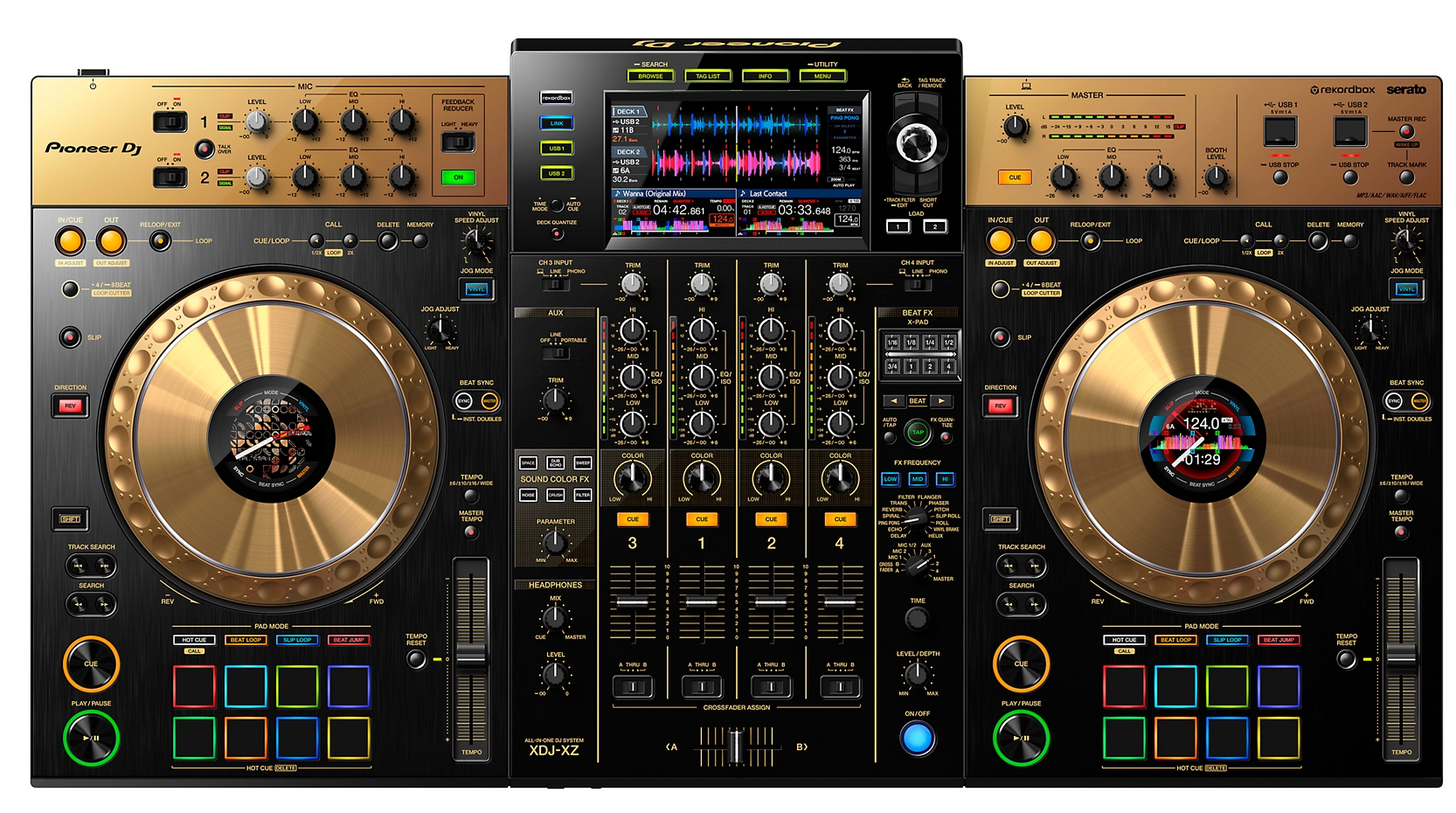1456x813 pixels.
Task: Trigger RELOOP/EXIT on the right deck
Action: pyautogui.click(x=1090, y=240)
